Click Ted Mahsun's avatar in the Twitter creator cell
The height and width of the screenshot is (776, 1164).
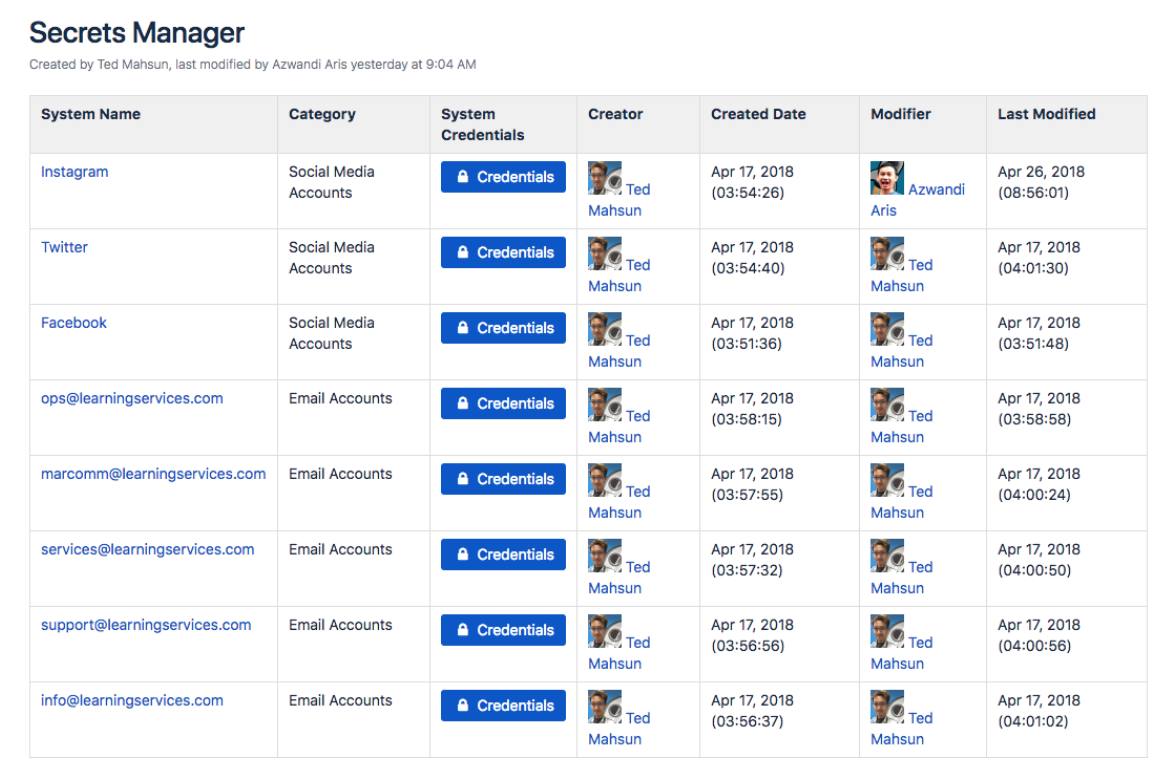click(604, 253)
